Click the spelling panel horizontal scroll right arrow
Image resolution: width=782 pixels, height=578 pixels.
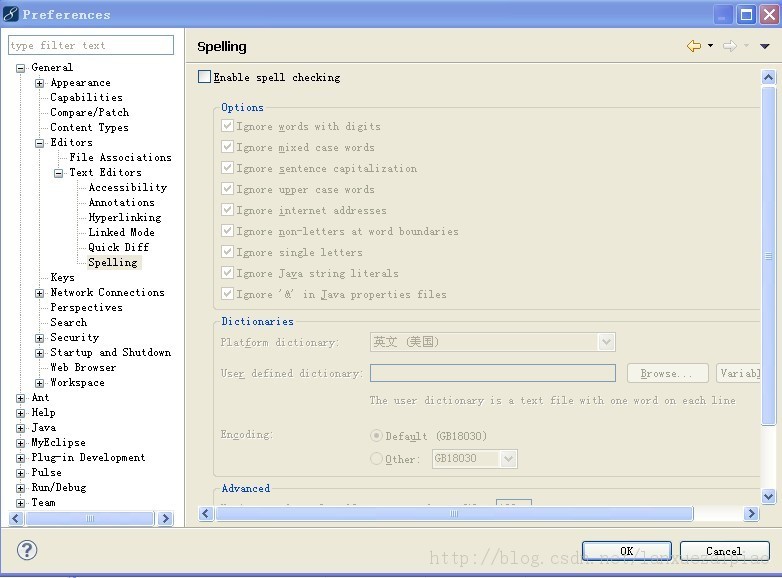(x=751, y=513)
